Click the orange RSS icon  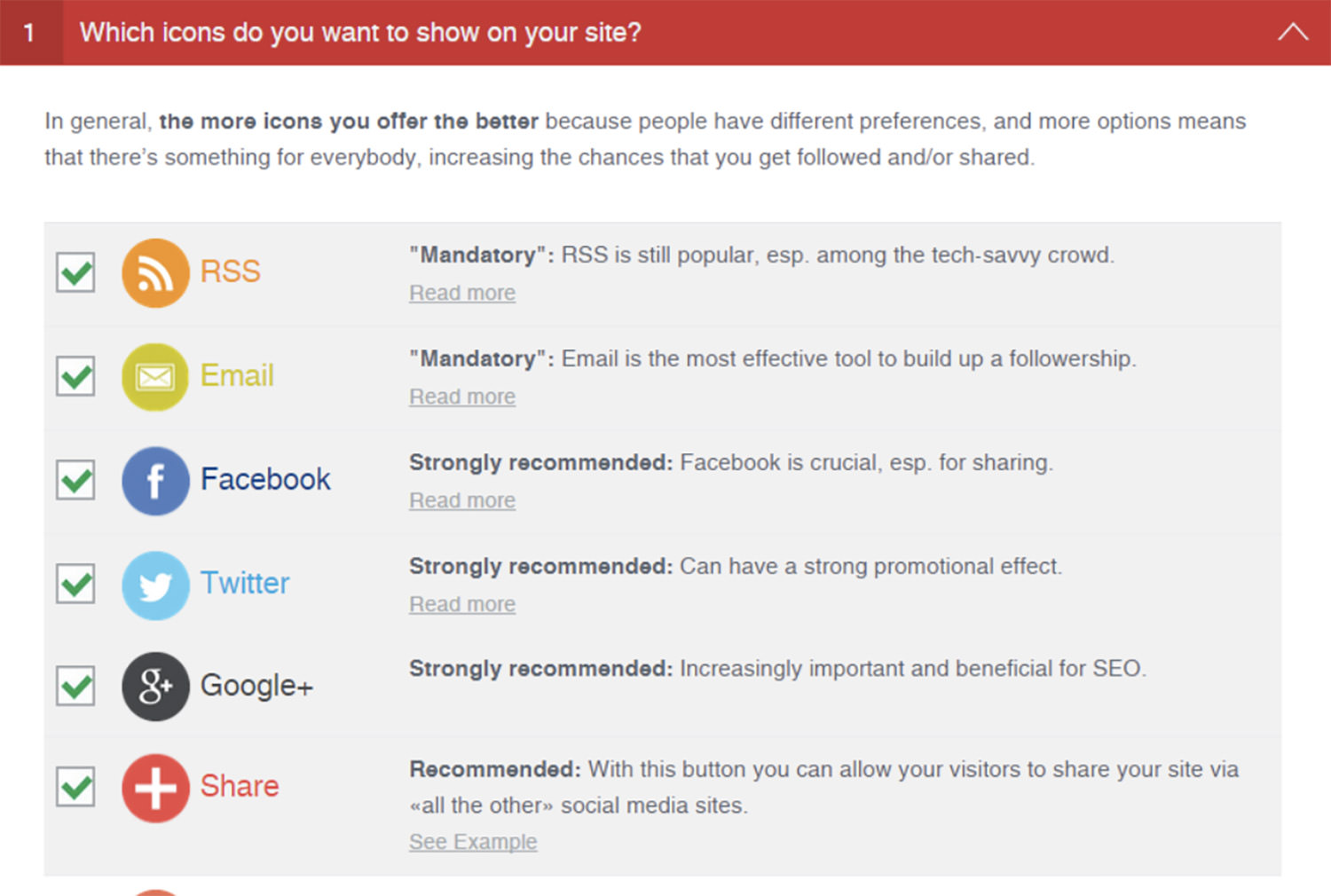coord(155,272)
